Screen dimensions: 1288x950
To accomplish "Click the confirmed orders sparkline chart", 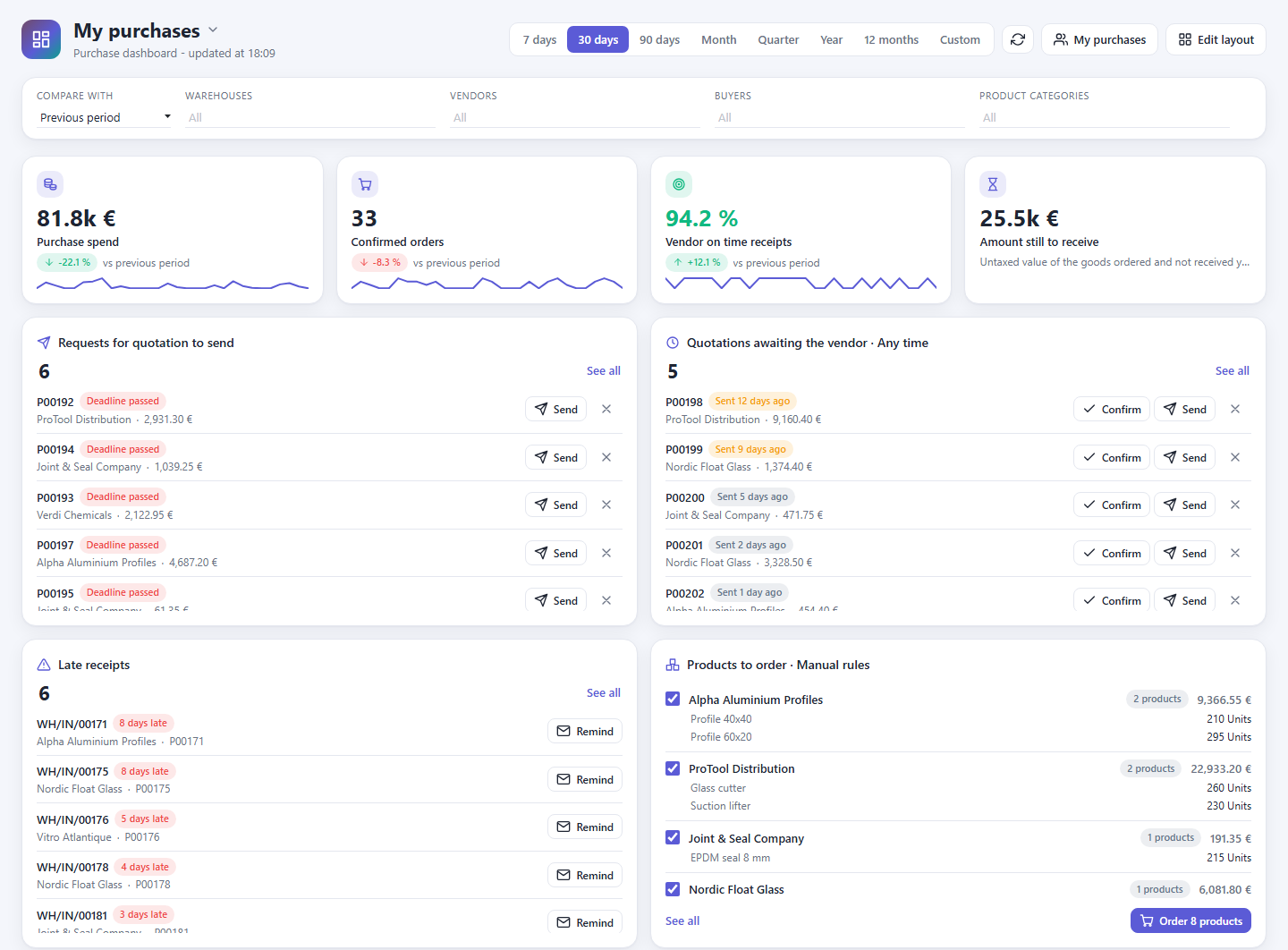I will (x=487, y=284).
